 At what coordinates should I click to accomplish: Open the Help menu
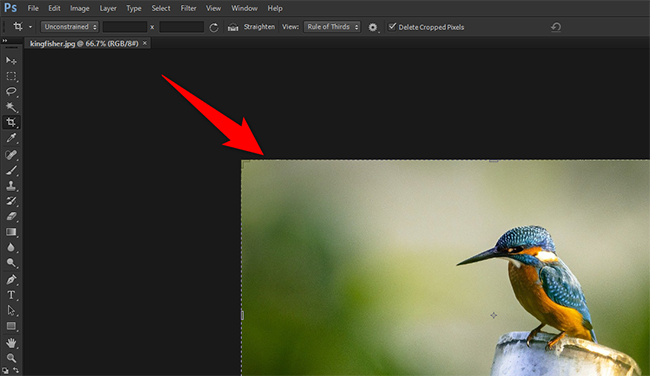pyautogui.click(x=275, y=8)
